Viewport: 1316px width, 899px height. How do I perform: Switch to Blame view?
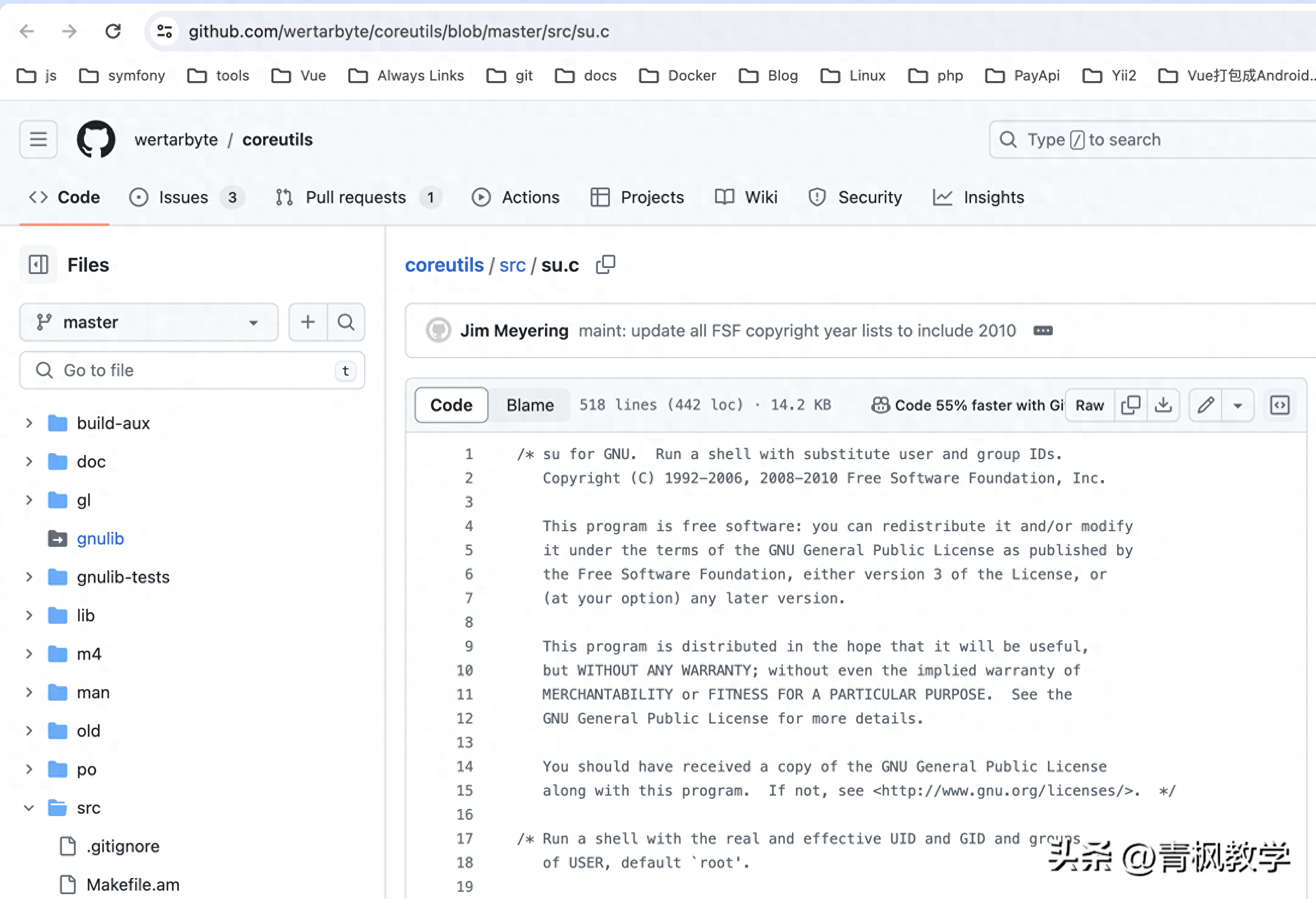[529, 405]
